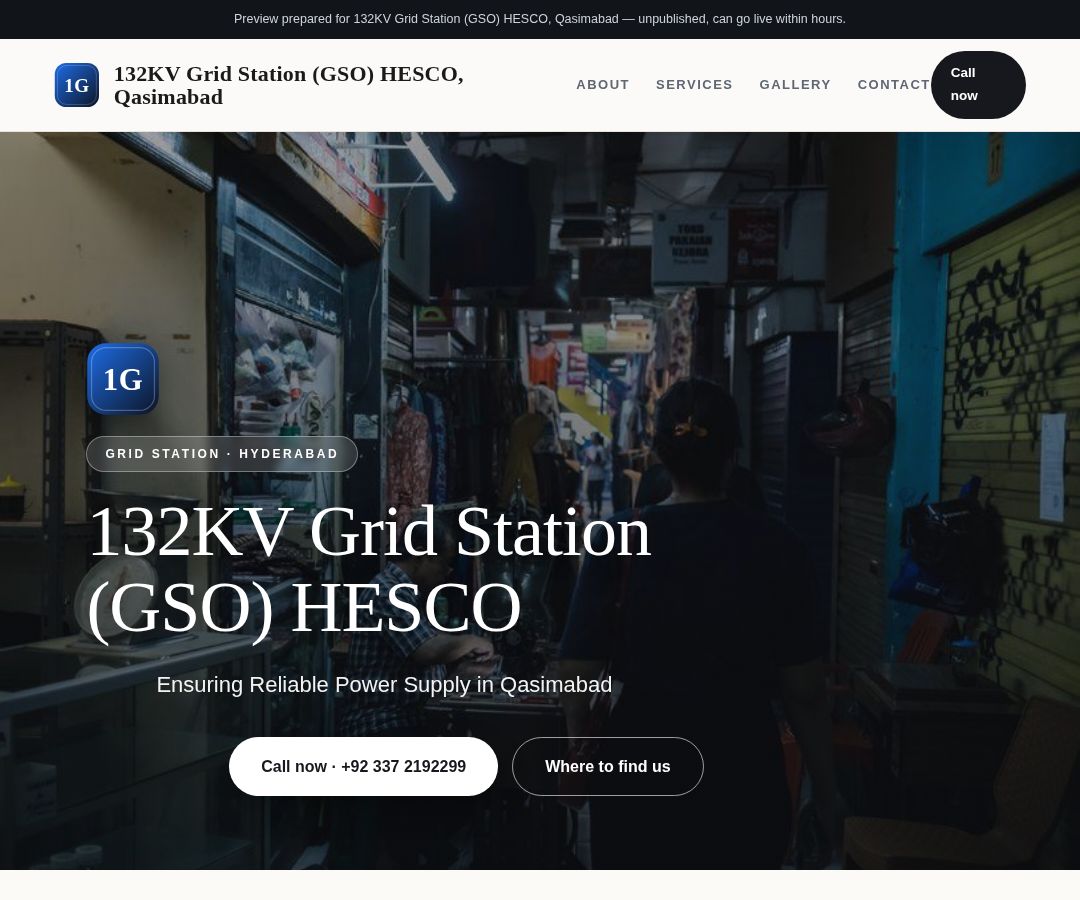Open the About navigation link
Image resolution: width=1080 pixels, height=900 pixels.
pos(603,85)
